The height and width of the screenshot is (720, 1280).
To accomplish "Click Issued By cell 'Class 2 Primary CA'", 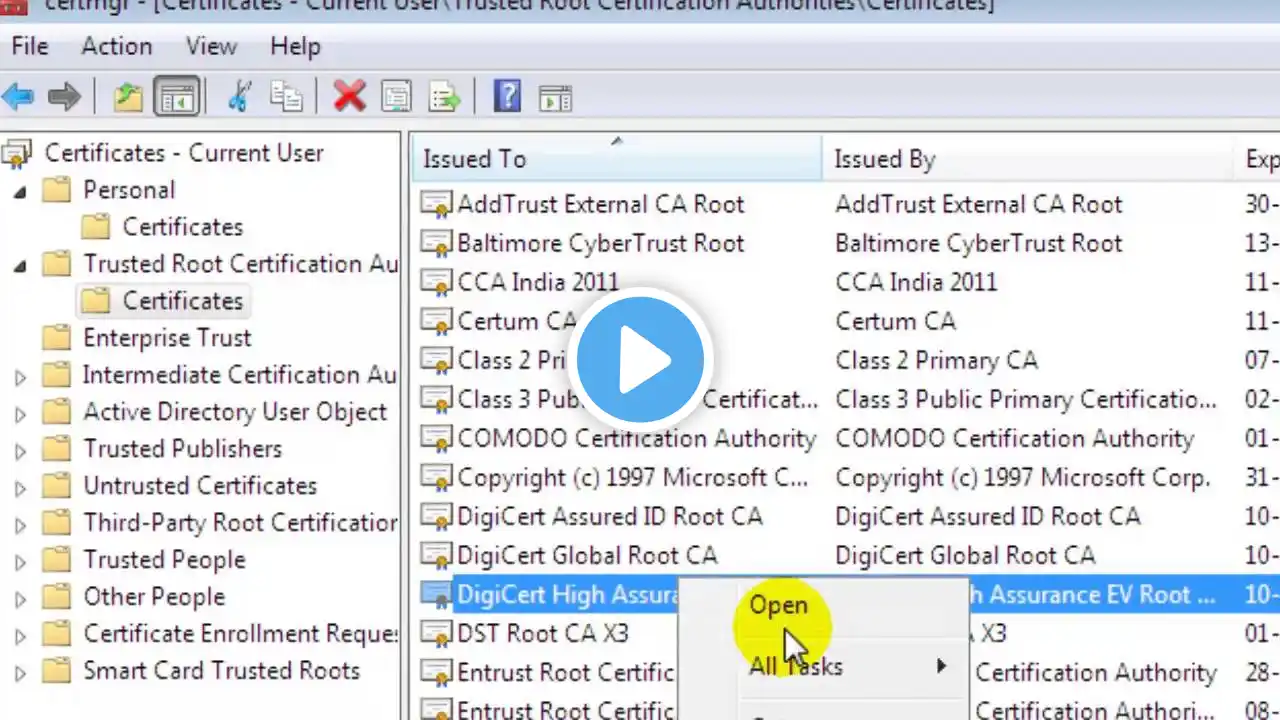I will pyautogui.click(x=937, y=361).
